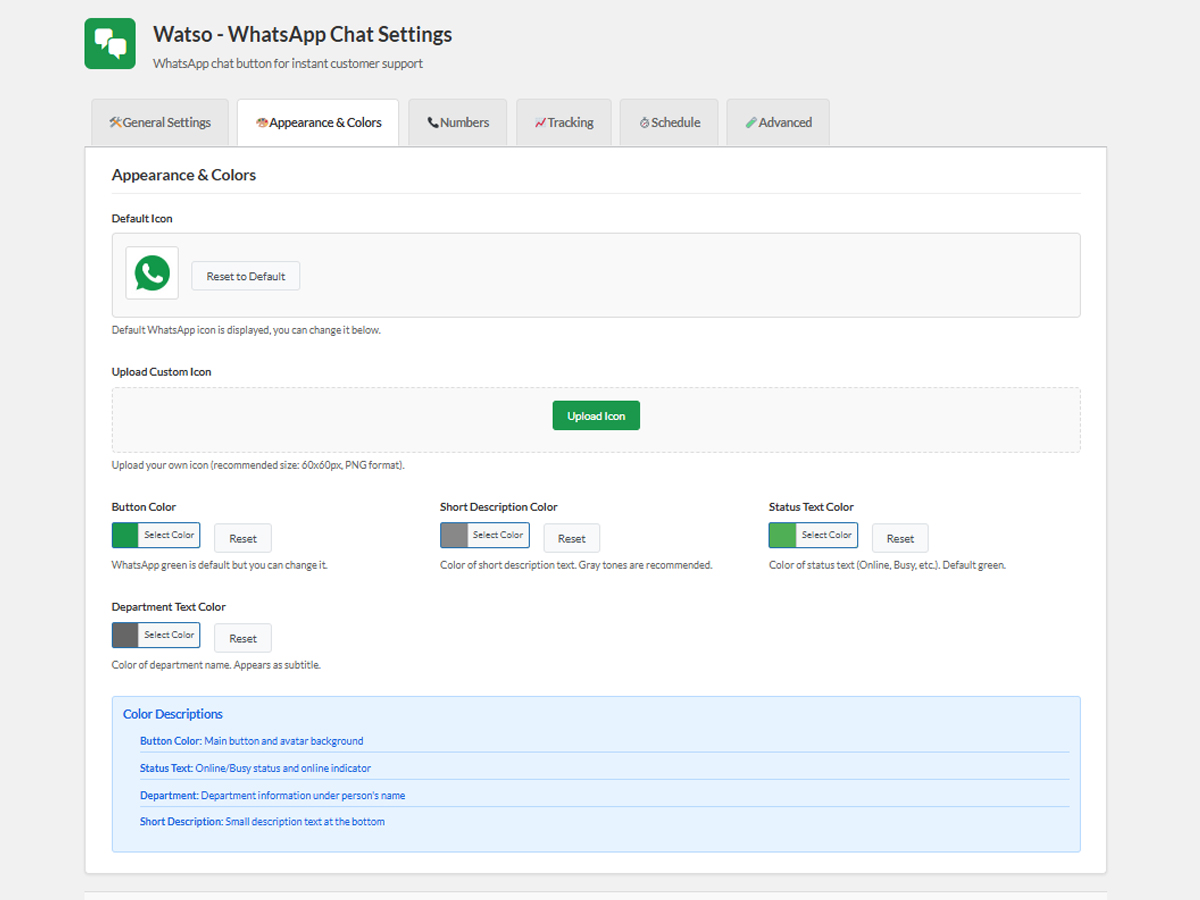
Task: Click the 'Button Color: Main button' description line
Action: (x=252, y=741)
